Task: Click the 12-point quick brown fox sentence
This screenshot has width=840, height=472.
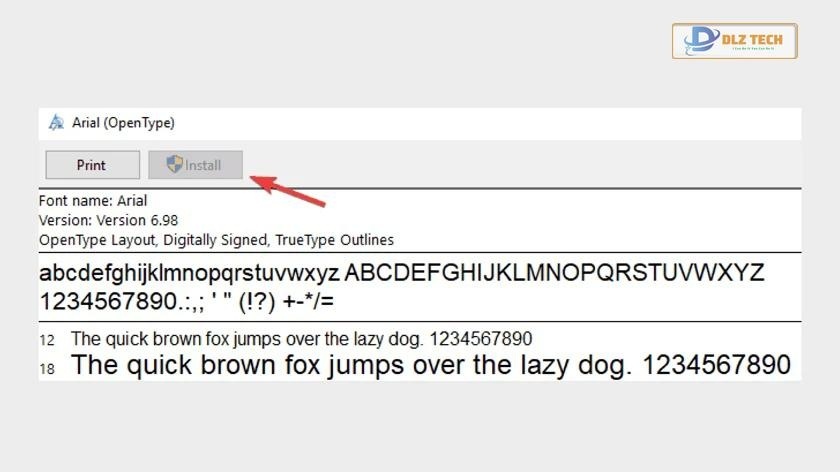Action: click(x=302, y=339)
